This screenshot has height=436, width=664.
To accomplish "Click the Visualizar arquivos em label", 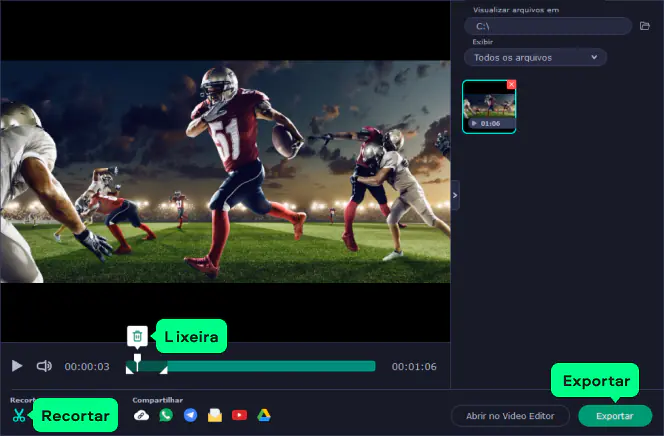I will pyautogui.click(x=516, y=10).
